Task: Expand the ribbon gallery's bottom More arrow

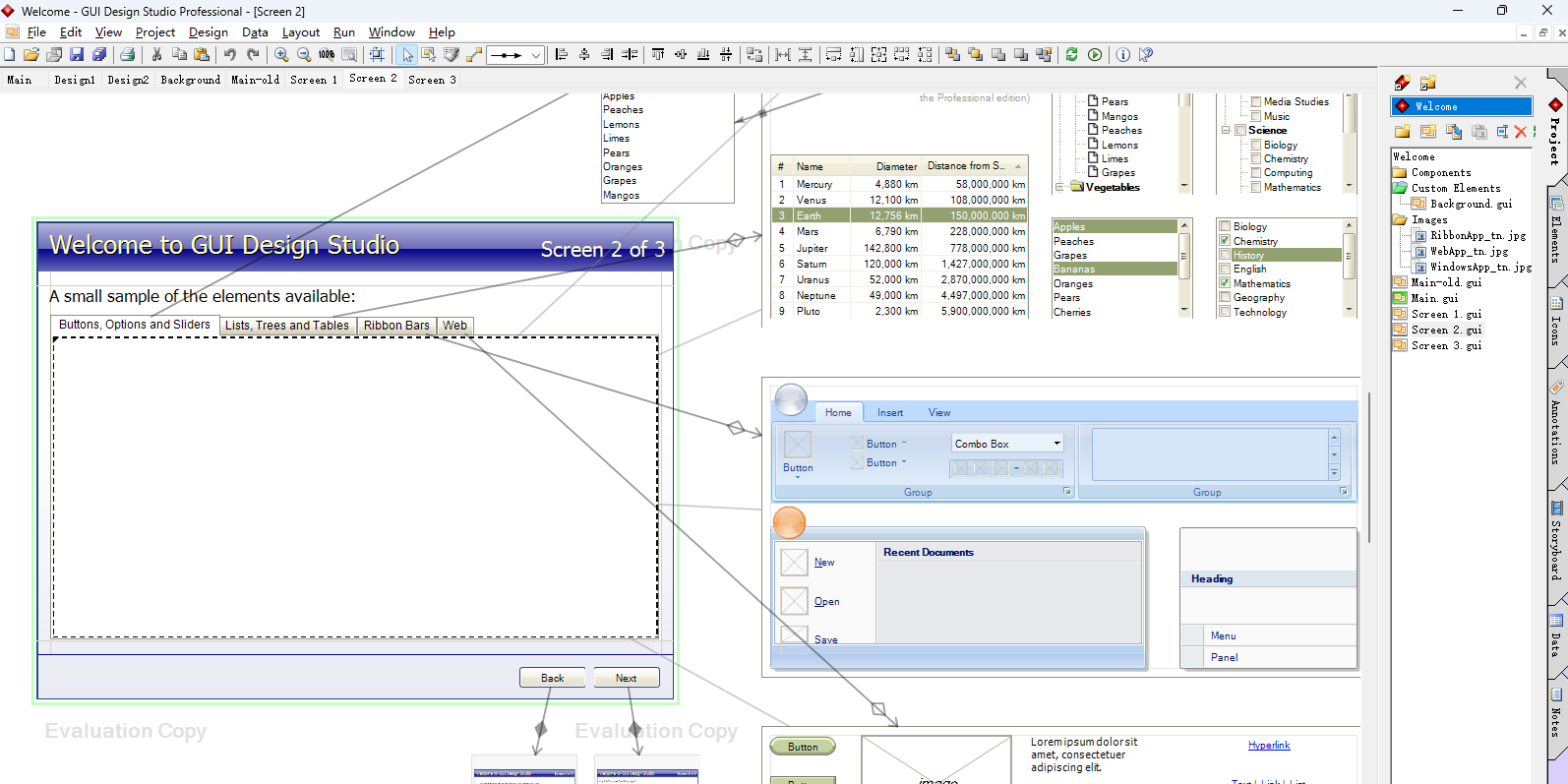Action: (x=1334, y=473)
